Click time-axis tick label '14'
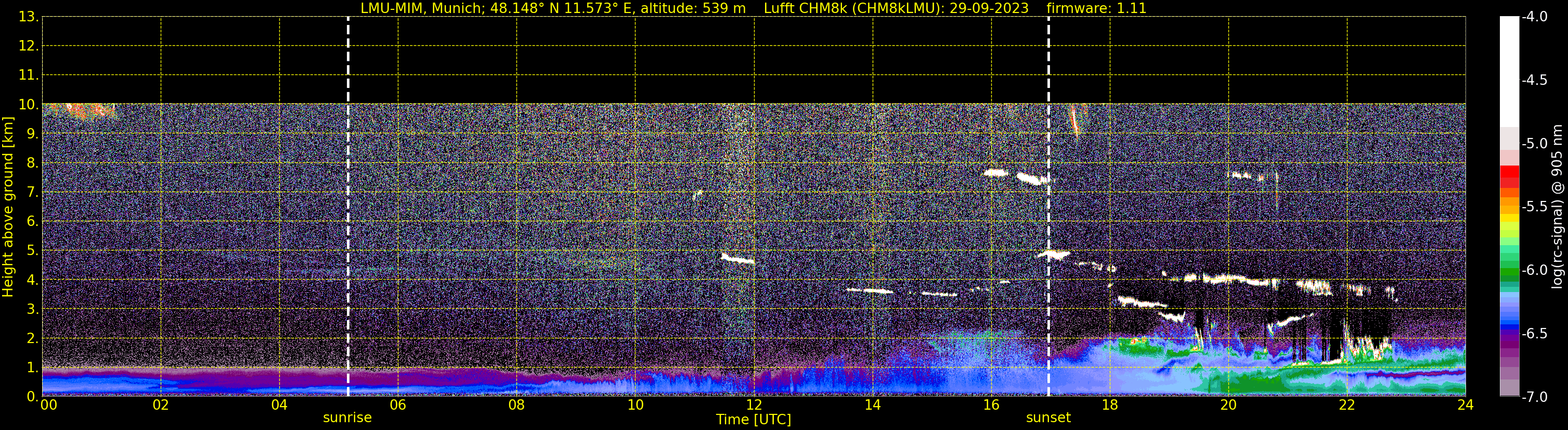1568x430 pixels. pos(873,405)
